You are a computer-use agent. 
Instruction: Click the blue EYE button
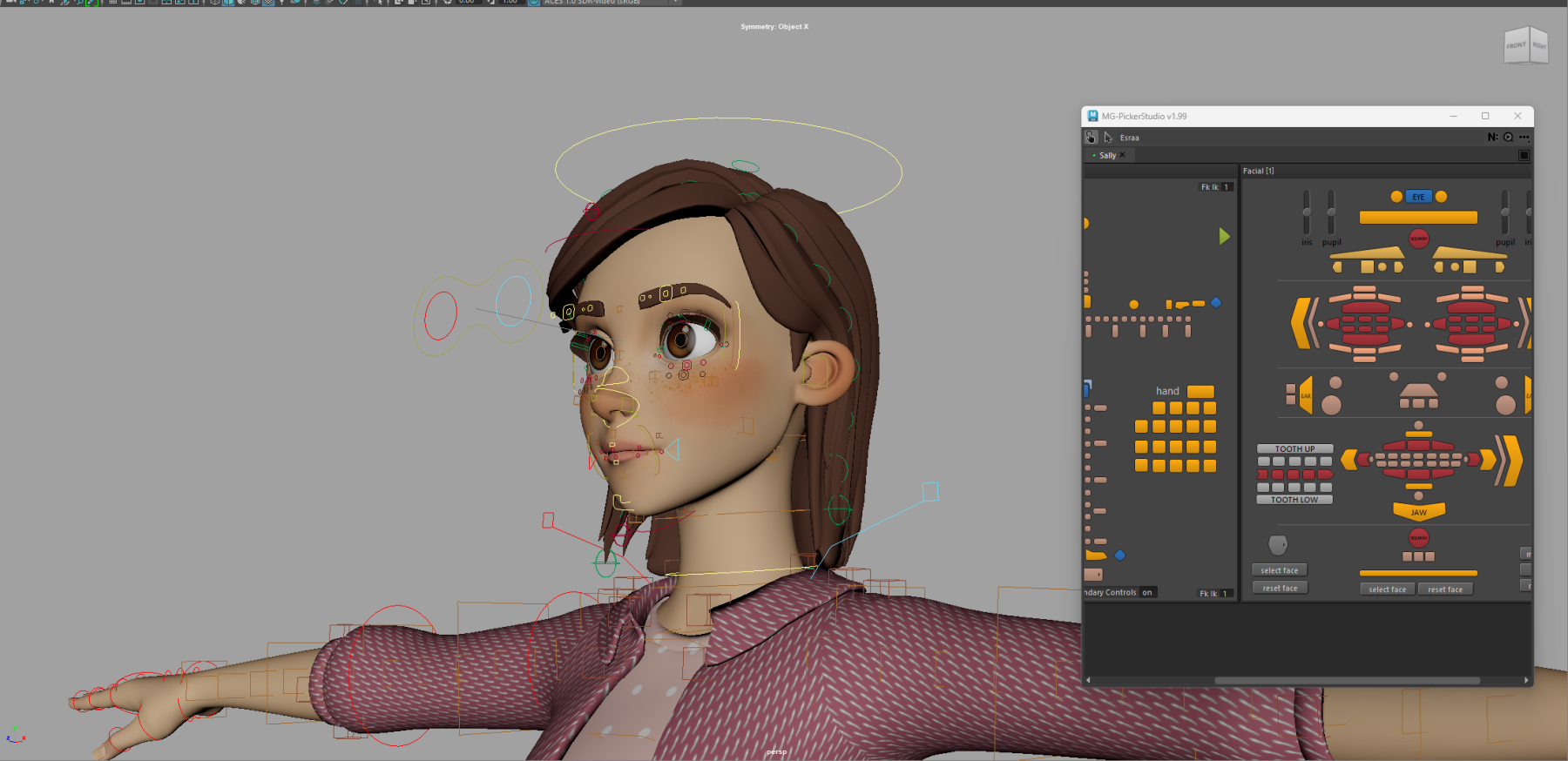(x=1418, y=197)
